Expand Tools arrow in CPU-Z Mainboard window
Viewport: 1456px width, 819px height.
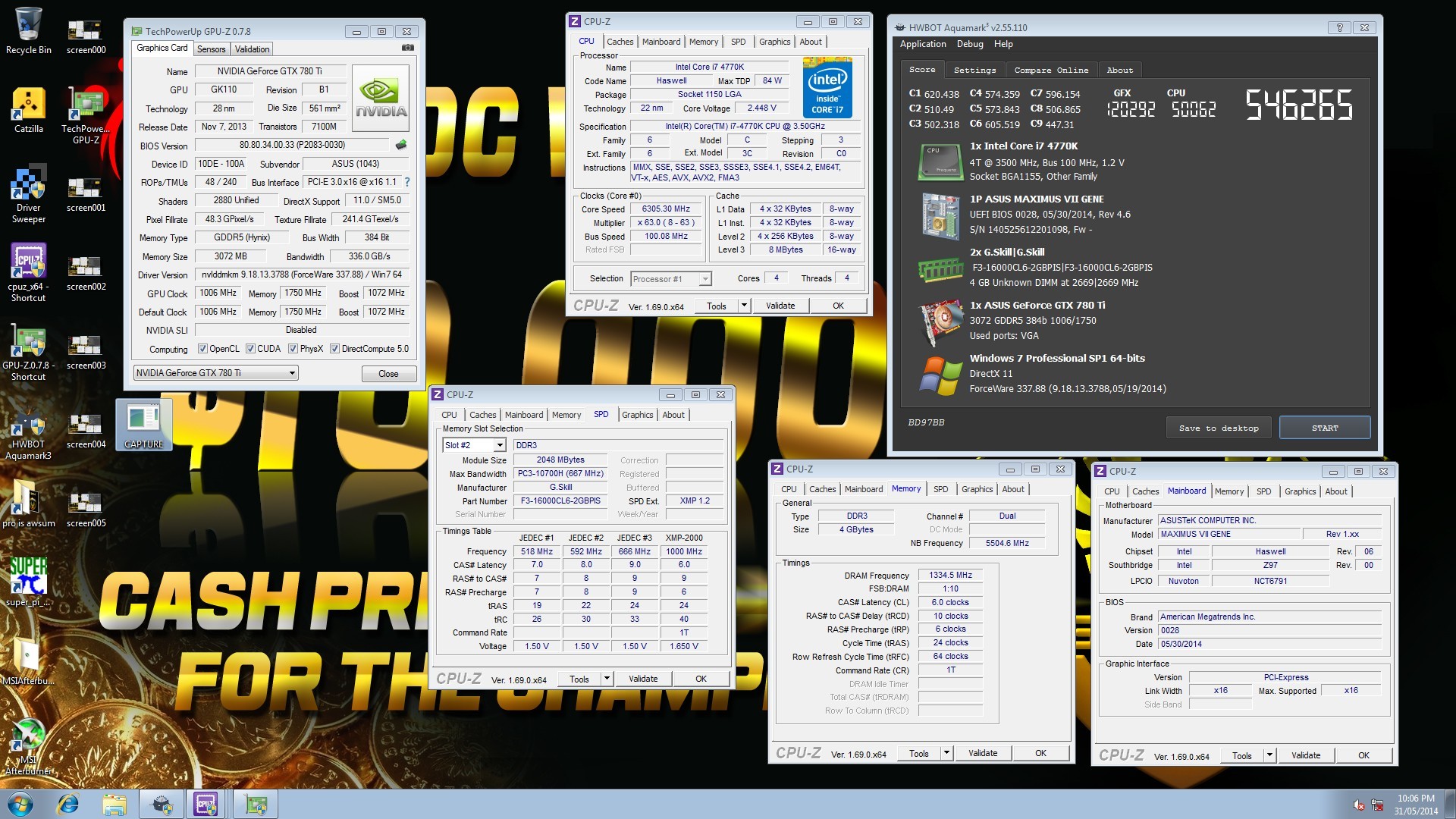(x=1269, y=755)
